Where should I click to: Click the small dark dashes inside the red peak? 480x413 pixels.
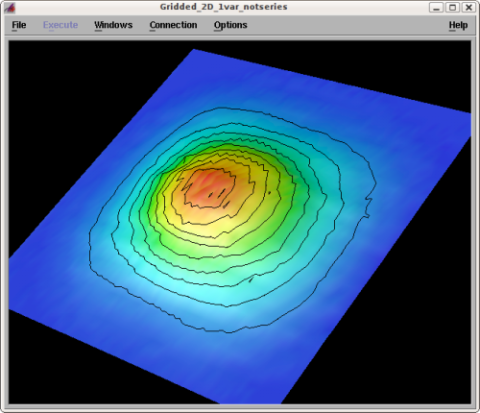point(217,195)
